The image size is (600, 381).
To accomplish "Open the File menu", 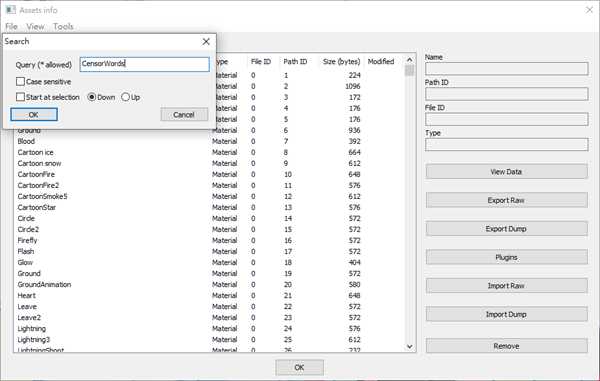I will [11, 26].
